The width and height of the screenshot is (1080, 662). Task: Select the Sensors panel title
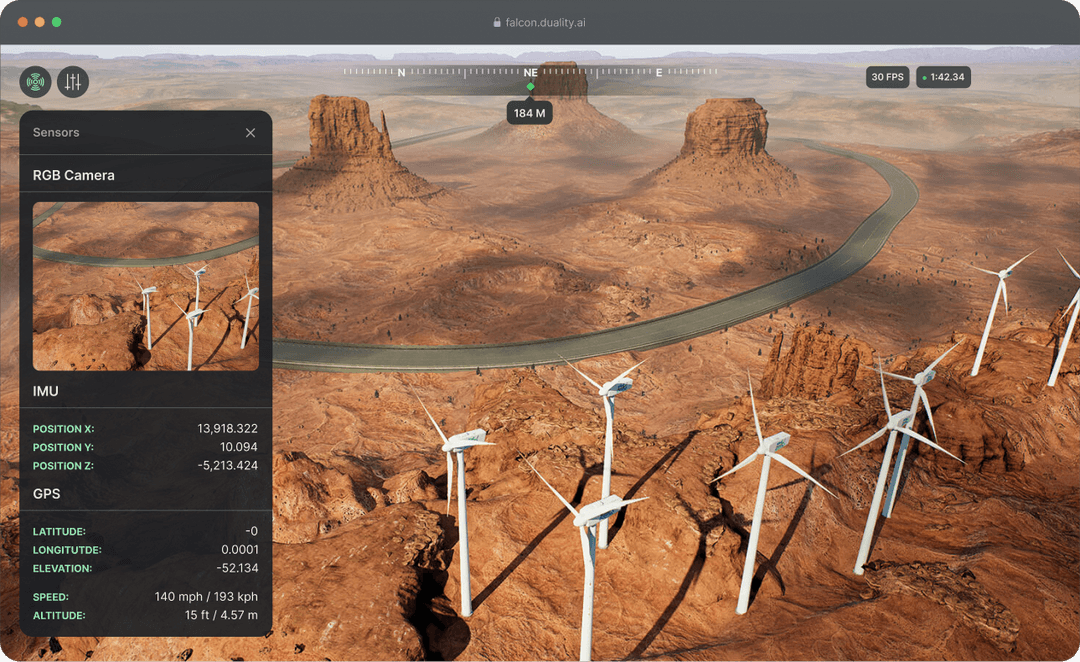tap(56, 132)
